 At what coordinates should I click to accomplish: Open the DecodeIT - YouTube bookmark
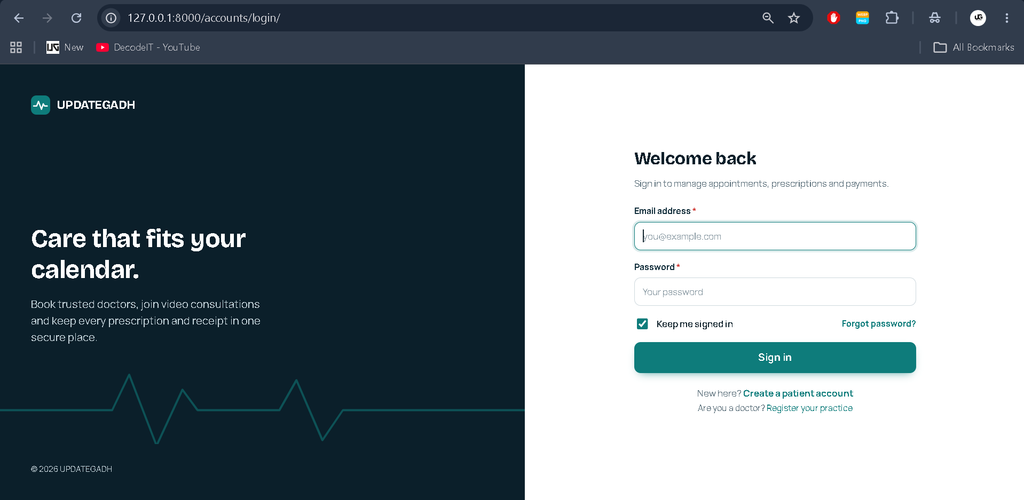[148, 47]
